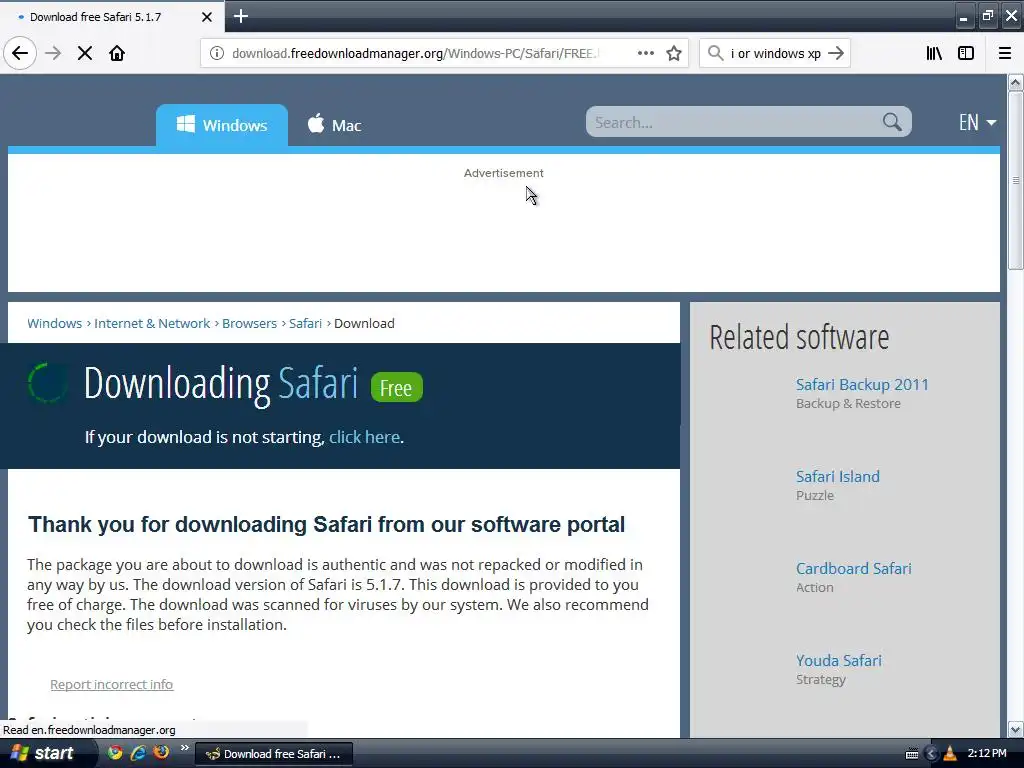
Task: Click the 'click here' download link
Action: [364, 437]
